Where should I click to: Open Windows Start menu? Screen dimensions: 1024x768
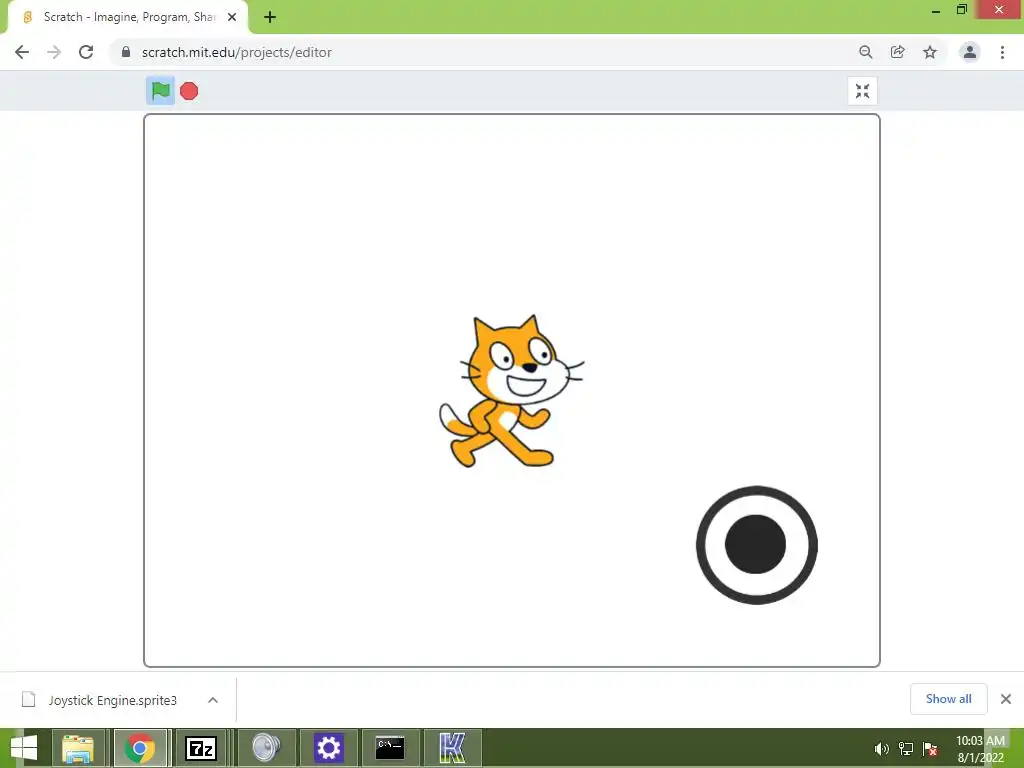click(x=24, y=748)
